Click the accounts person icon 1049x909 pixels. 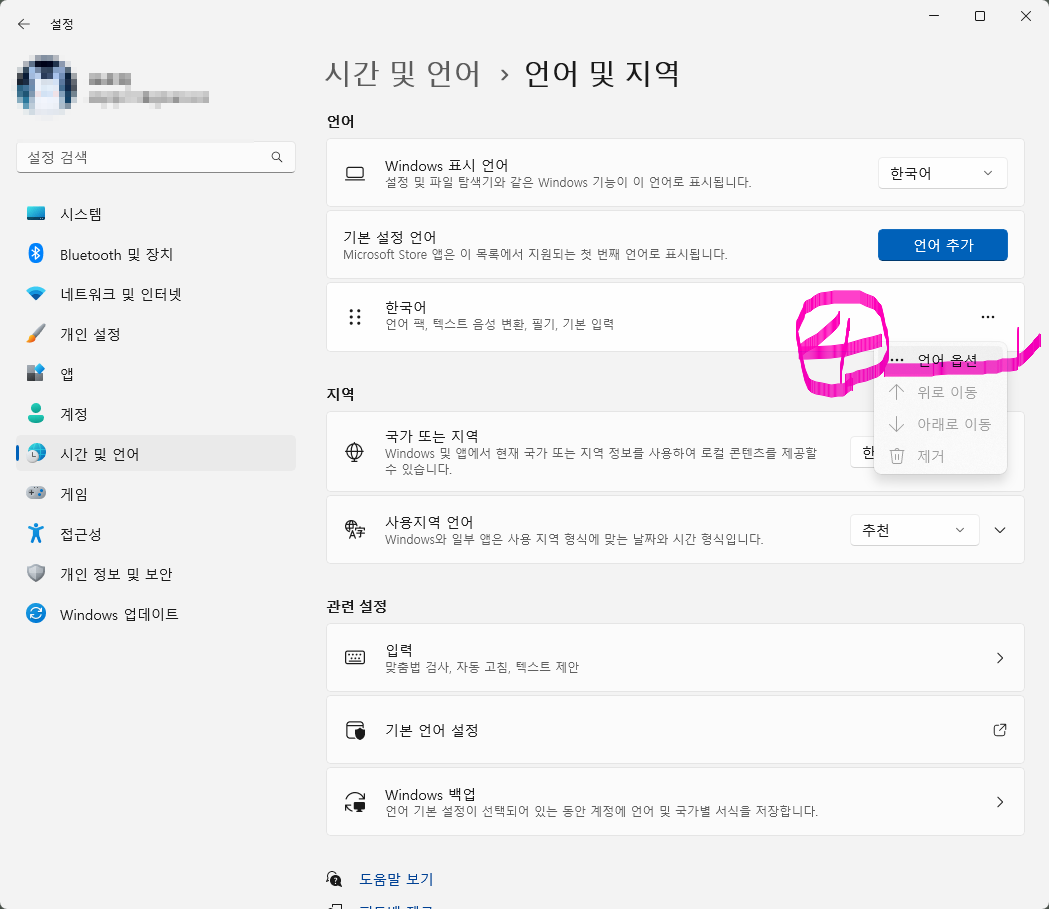(36, 413)
